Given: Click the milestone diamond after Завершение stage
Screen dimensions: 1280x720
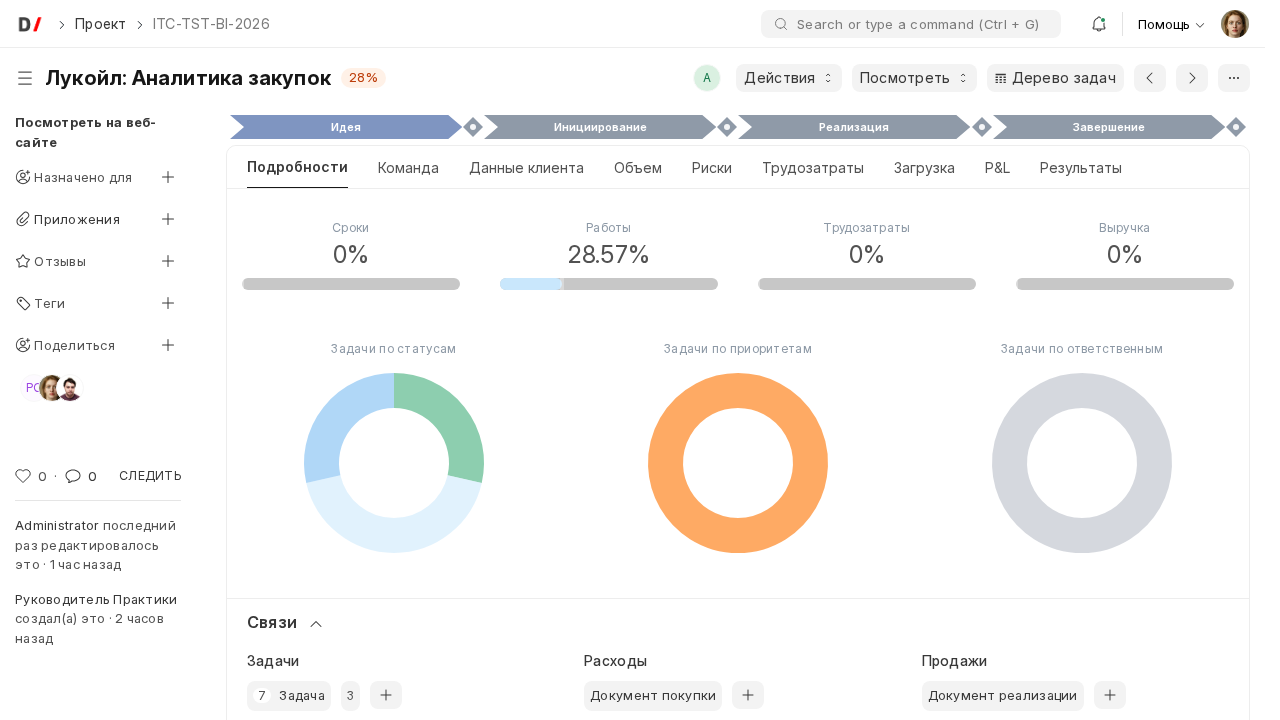Looking at the screenshot, I should click(1236, 127).
